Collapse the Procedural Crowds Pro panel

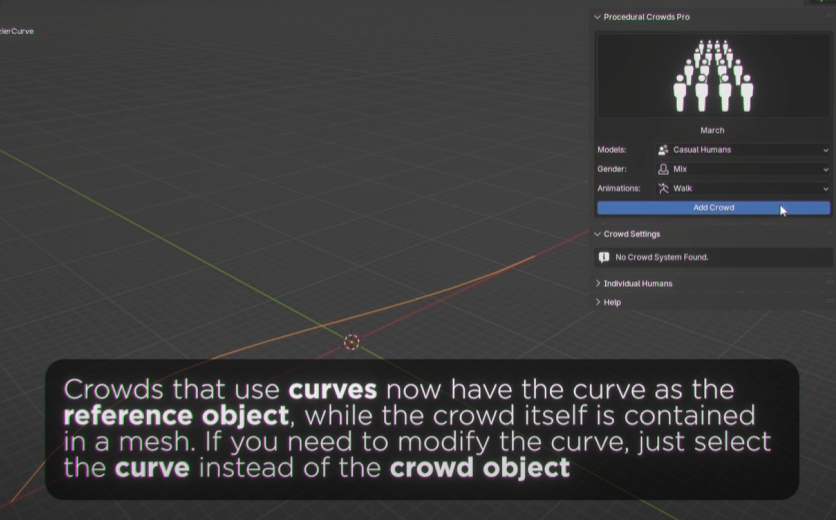tap(598, 17)
